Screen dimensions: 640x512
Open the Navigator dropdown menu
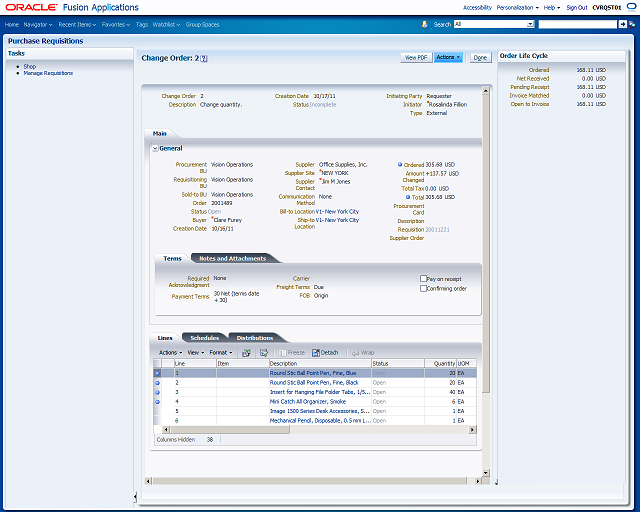[38, 24]
